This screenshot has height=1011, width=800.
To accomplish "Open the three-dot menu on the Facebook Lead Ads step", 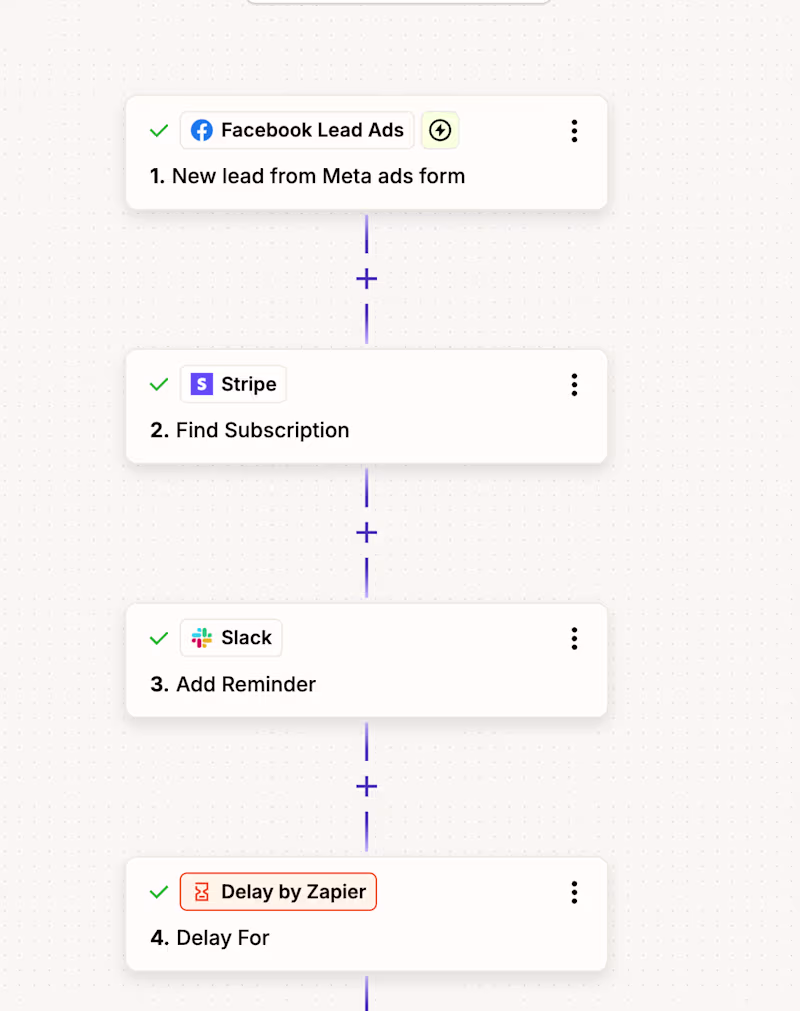I will (x=575, y=130).
